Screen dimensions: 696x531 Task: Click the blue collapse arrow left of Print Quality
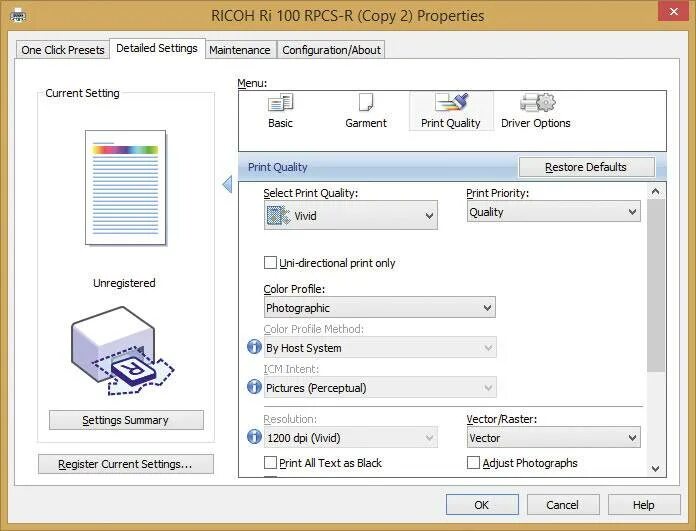(x=227, y=184)
